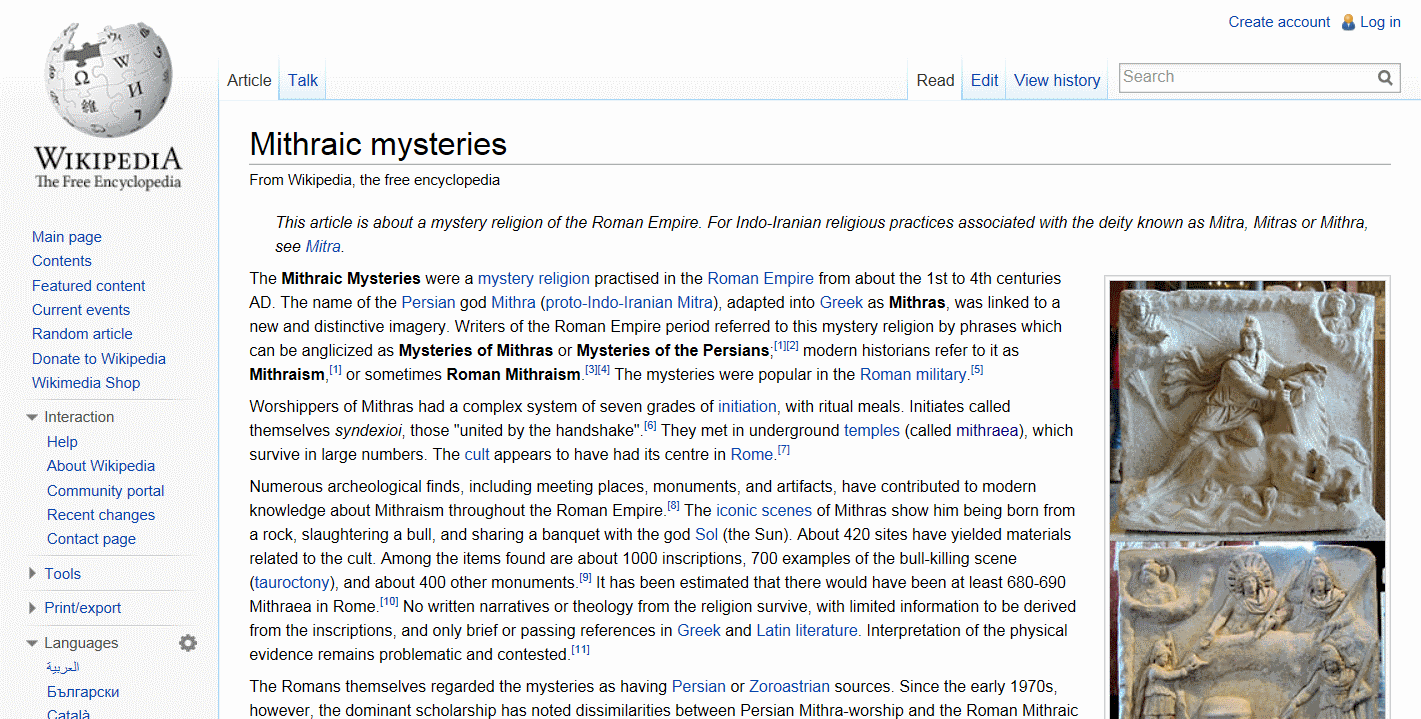Open a Random article

click(82, 334)
